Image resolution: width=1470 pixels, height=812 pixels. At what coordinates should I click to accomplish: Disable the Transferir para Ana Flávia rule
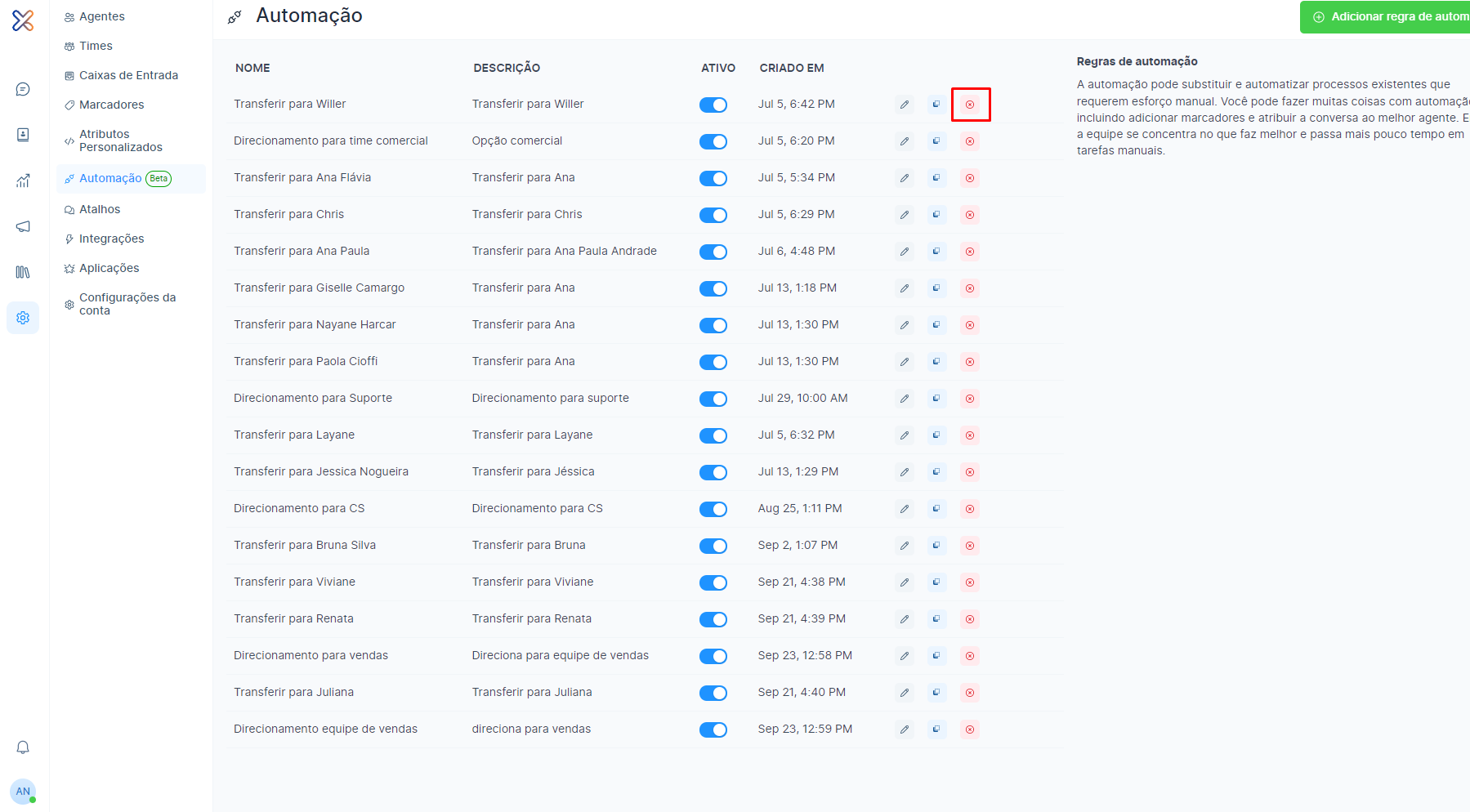tap(713, 178)
